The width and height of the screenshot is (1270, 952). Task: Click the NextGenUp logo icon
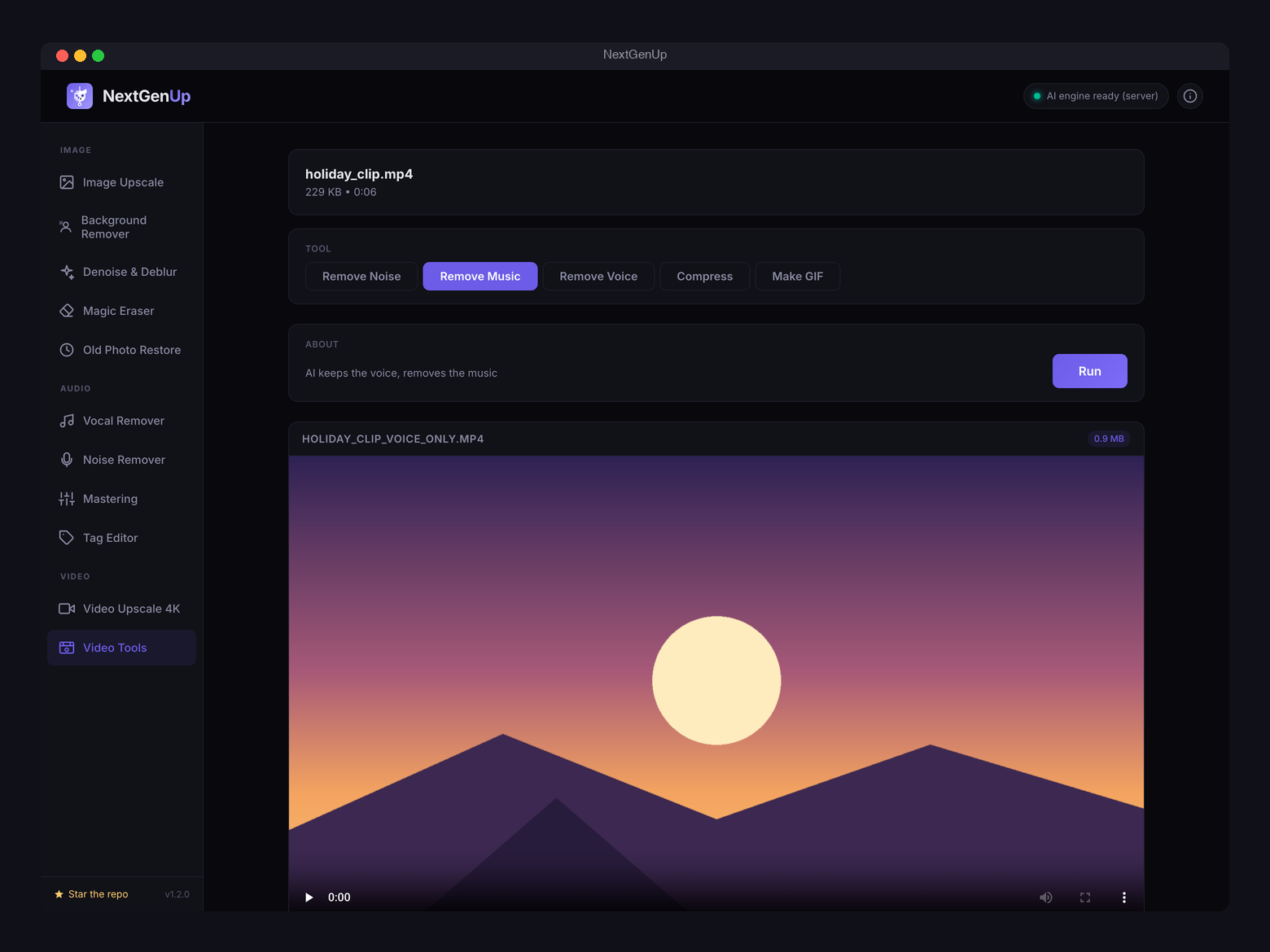coord(80,96)
